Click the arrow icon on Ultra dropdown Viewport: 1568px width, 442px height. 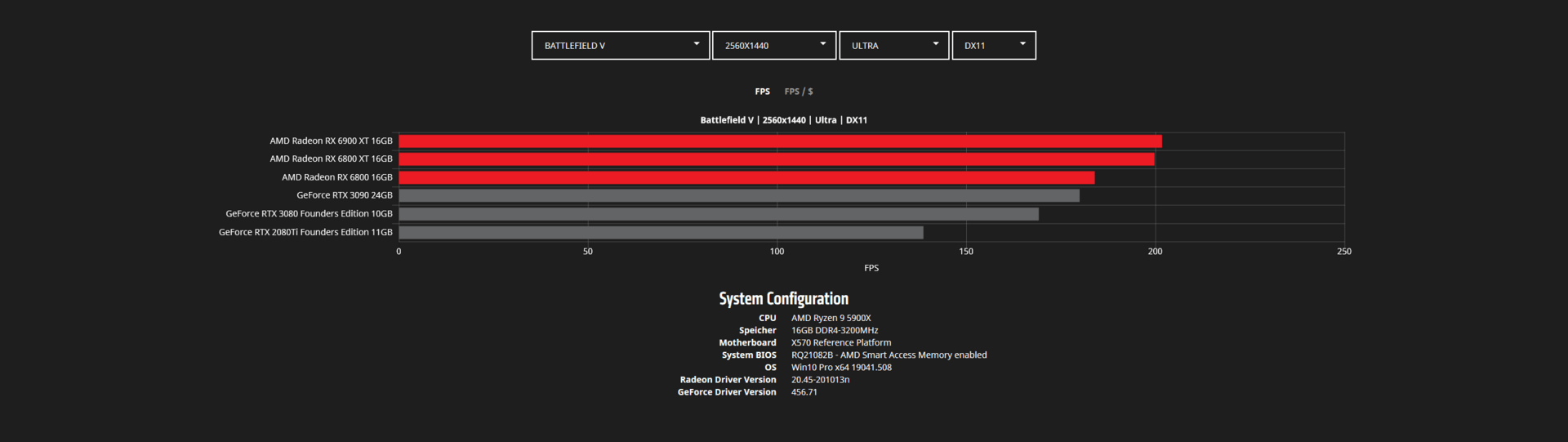(936, 44)
